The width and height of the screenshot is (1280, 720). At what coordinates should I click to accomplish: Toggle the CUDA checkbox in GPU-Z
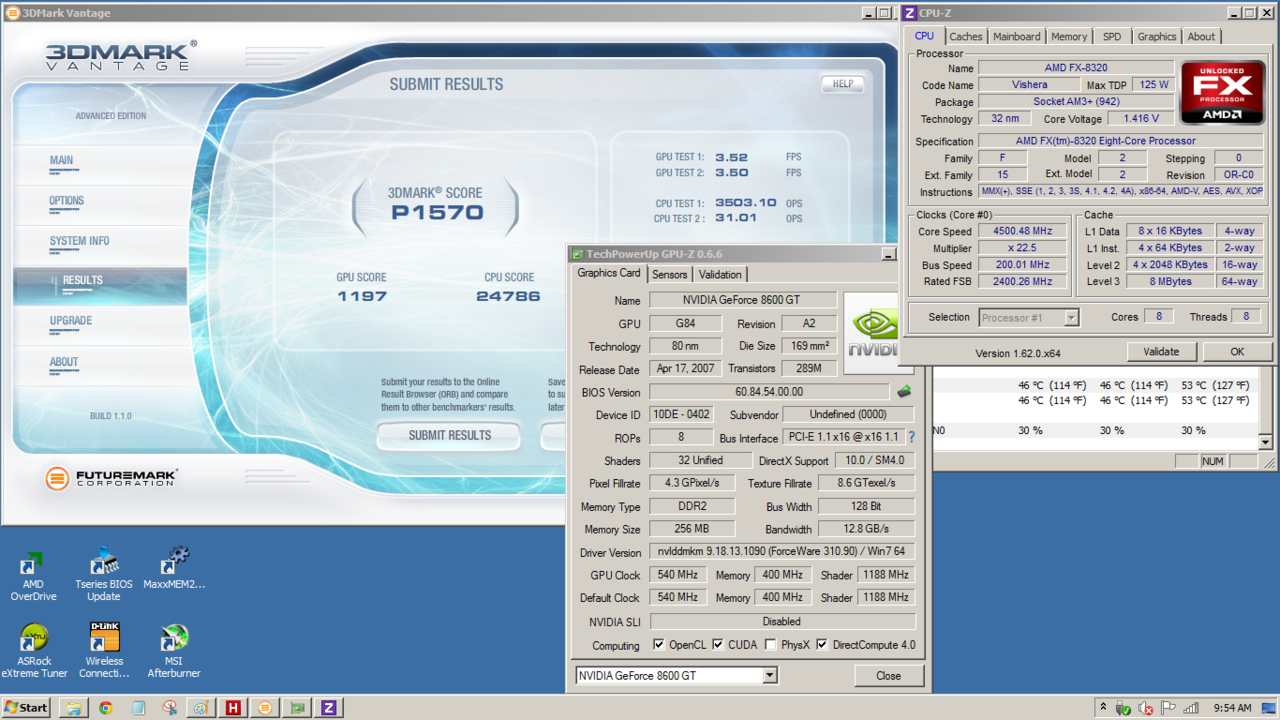click(717, 645)
